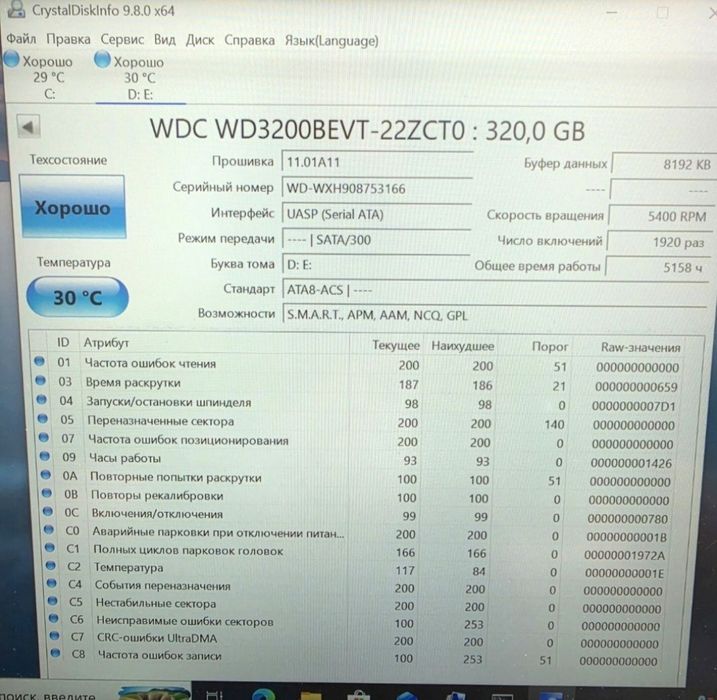
Task: Open the Язык(Language) menu
Action: [x=332, y=41]
